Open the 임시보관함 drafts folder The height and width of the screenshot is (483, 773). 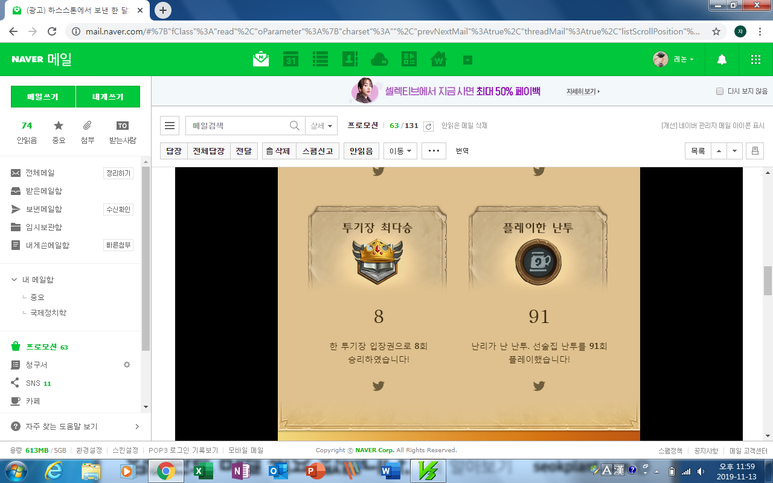coord(43,227)
